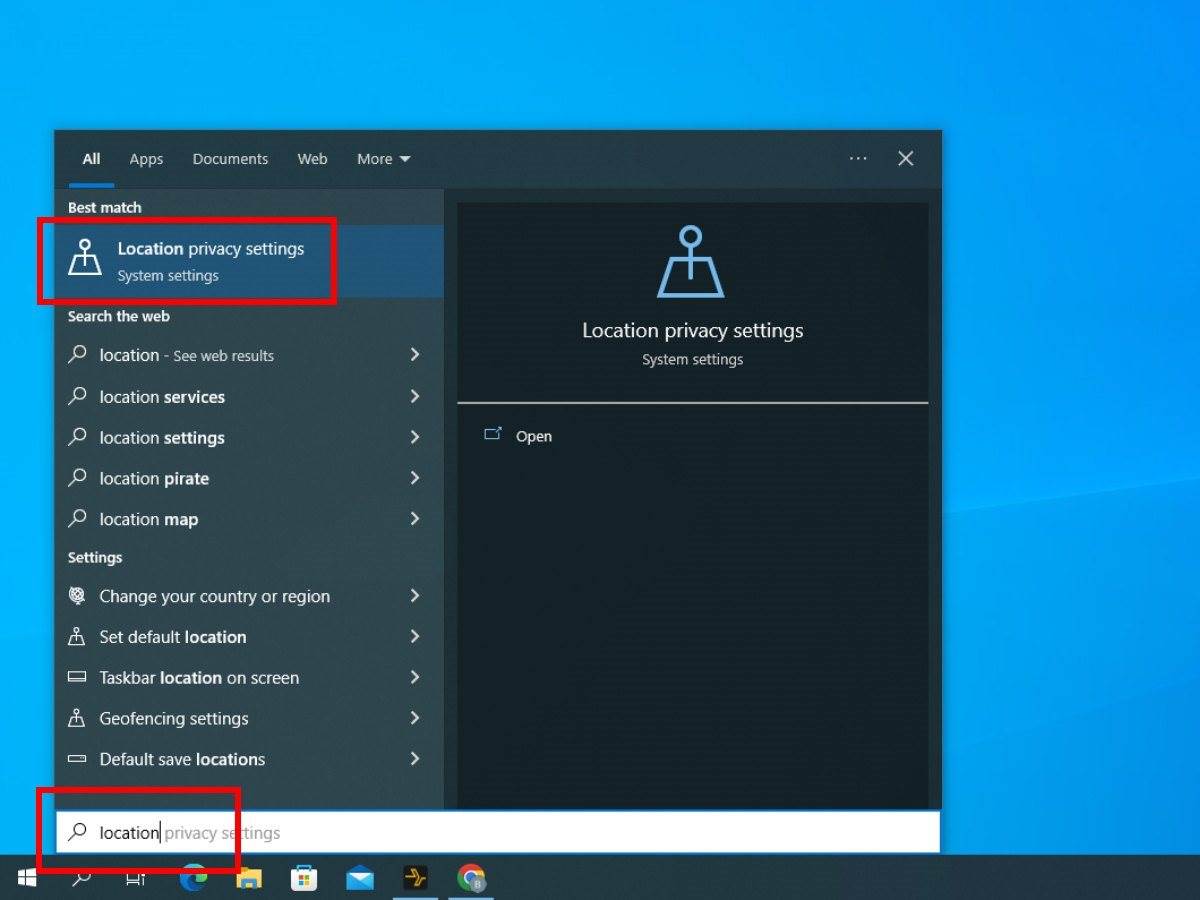Viewport: 1200px width, 900px height.
Task: Launch File Explorer from the taskbar
Action: pyautogui.click(x=249, y=878)
